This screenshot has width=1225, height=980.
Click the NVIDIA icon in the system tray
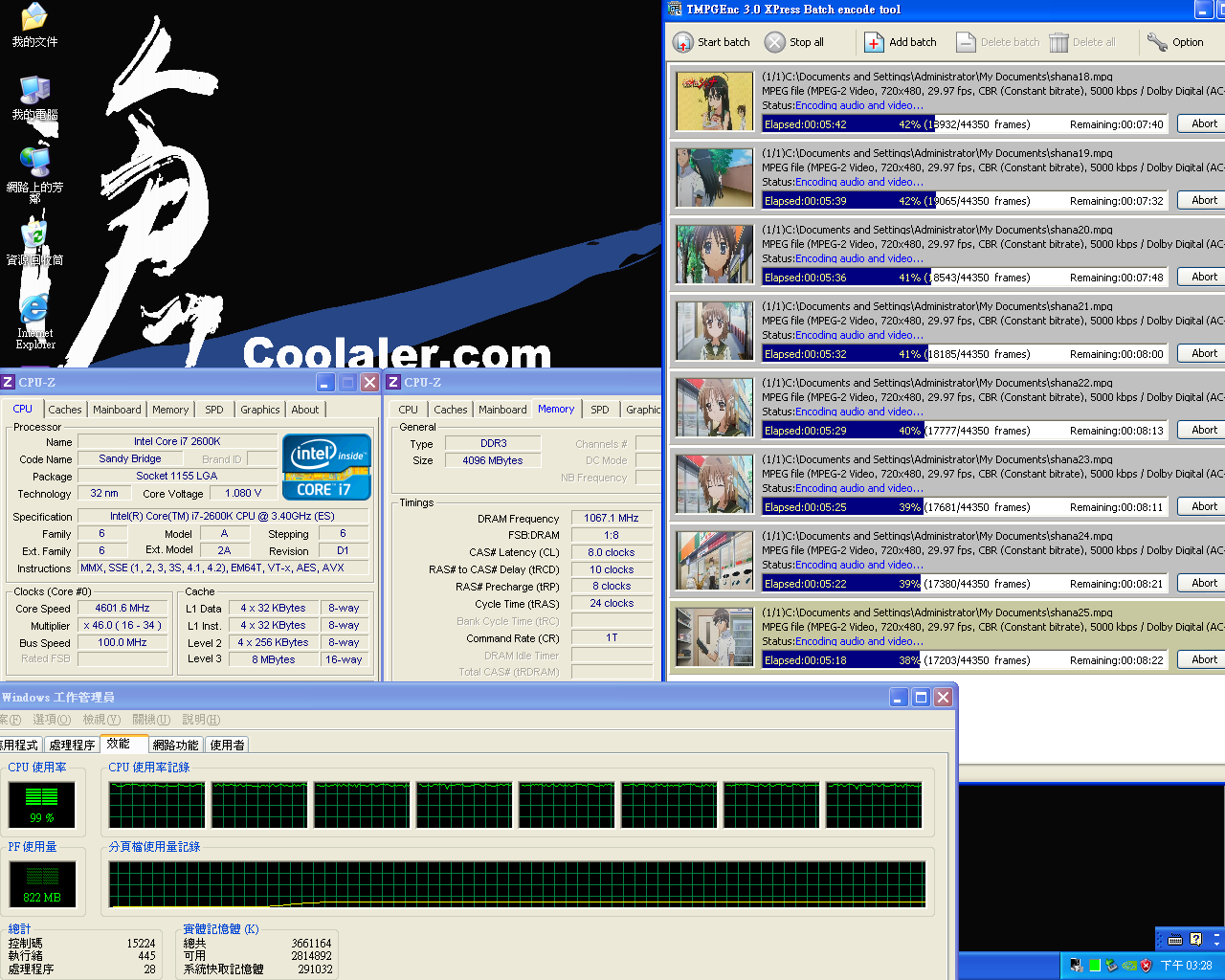pyautogui.click(x=1129, y=966)
